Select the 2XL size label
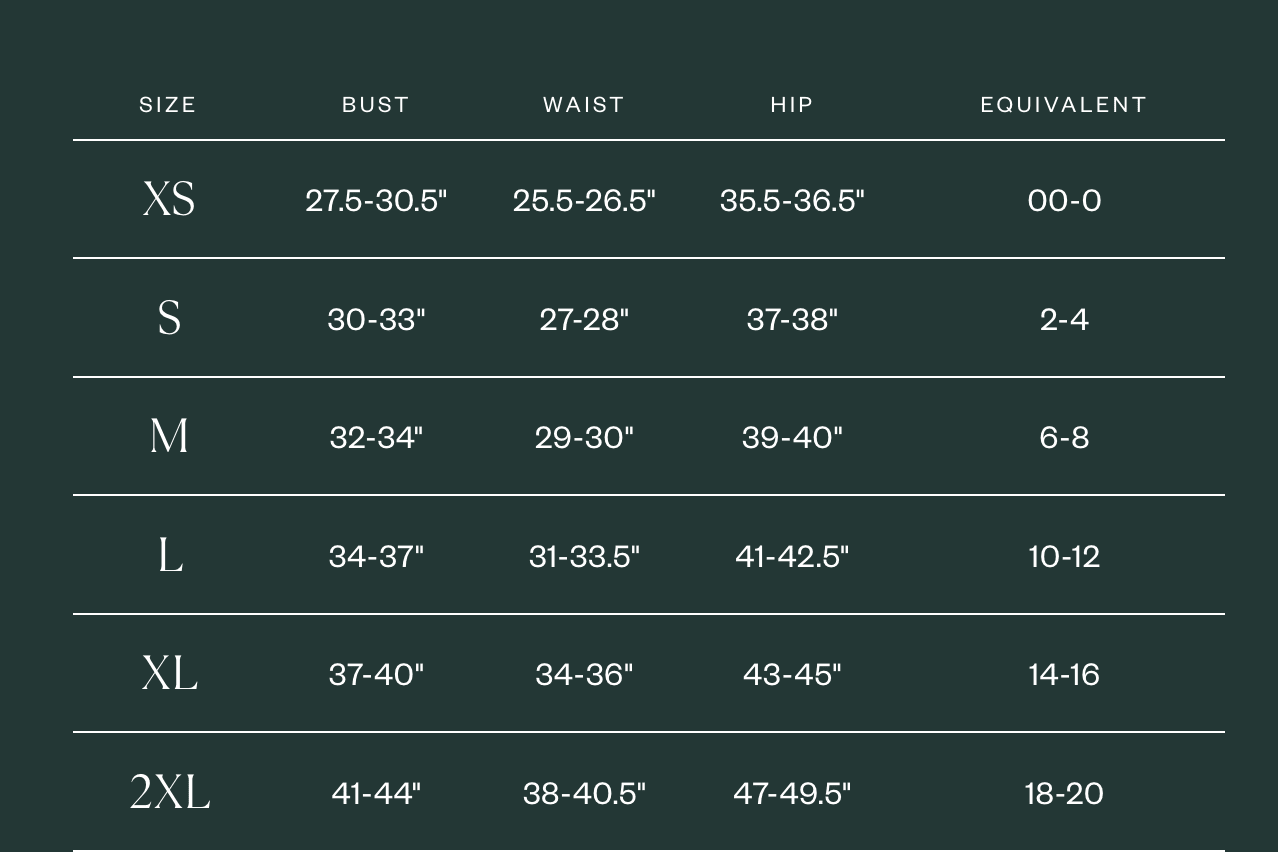 [170, 792]
